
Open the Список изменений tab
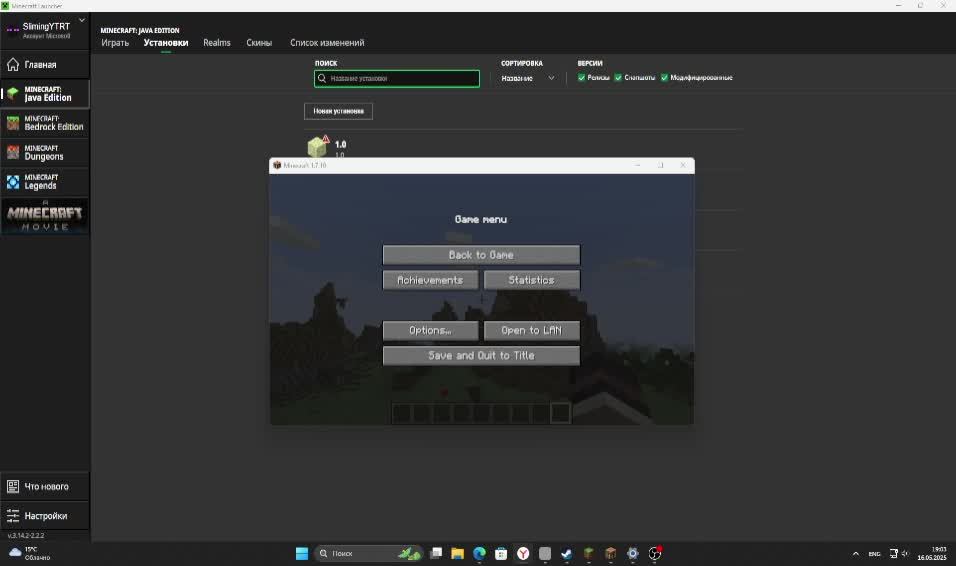(327, 43)
